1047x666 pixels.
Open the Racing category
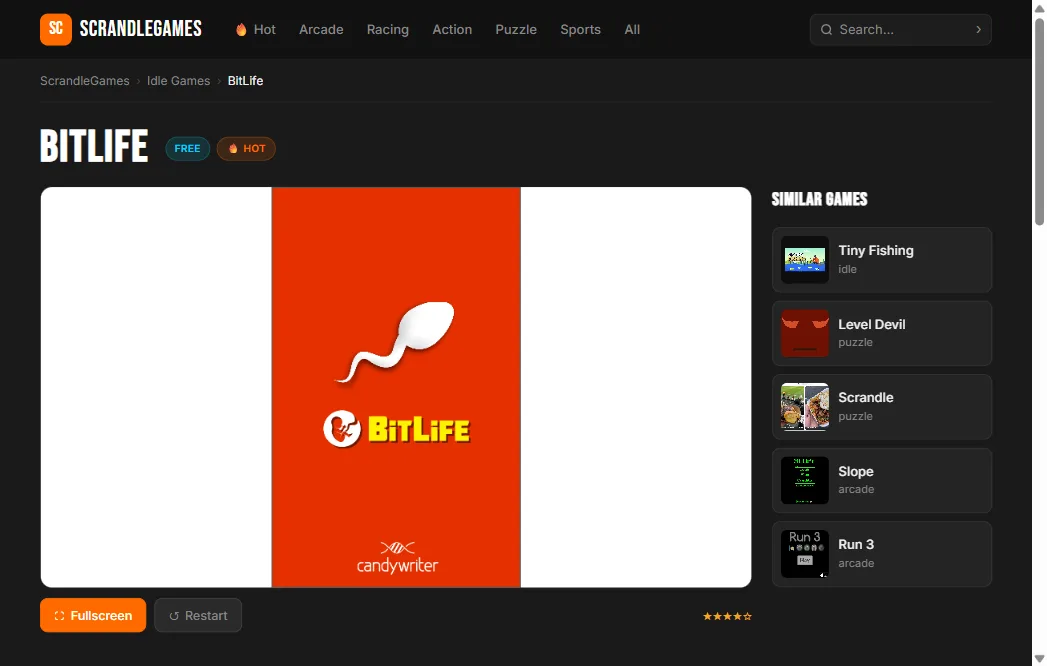point(387,29)
